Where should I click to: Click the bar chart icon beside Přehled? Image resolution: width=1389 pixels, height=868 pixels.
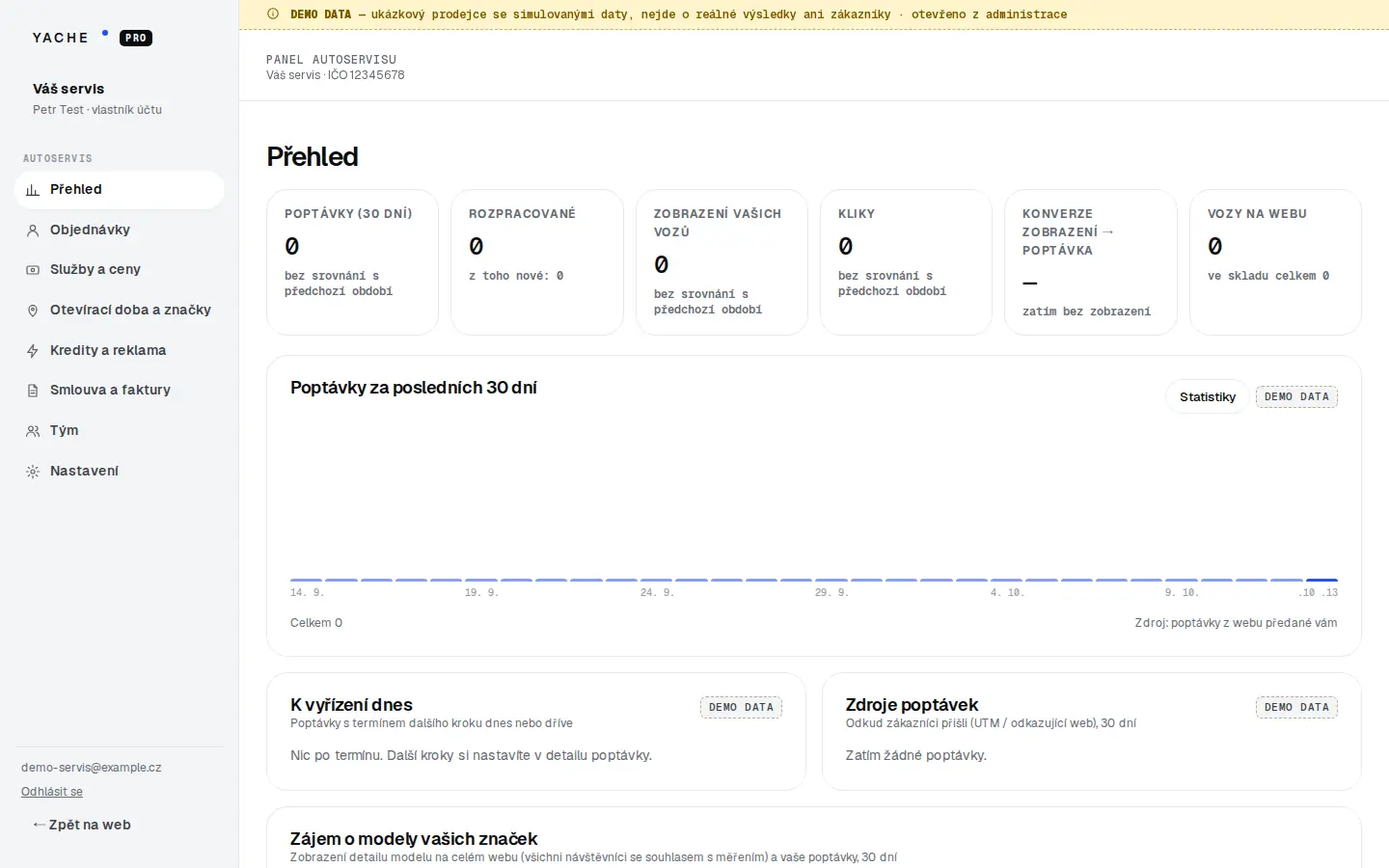(x=33, y=190)
